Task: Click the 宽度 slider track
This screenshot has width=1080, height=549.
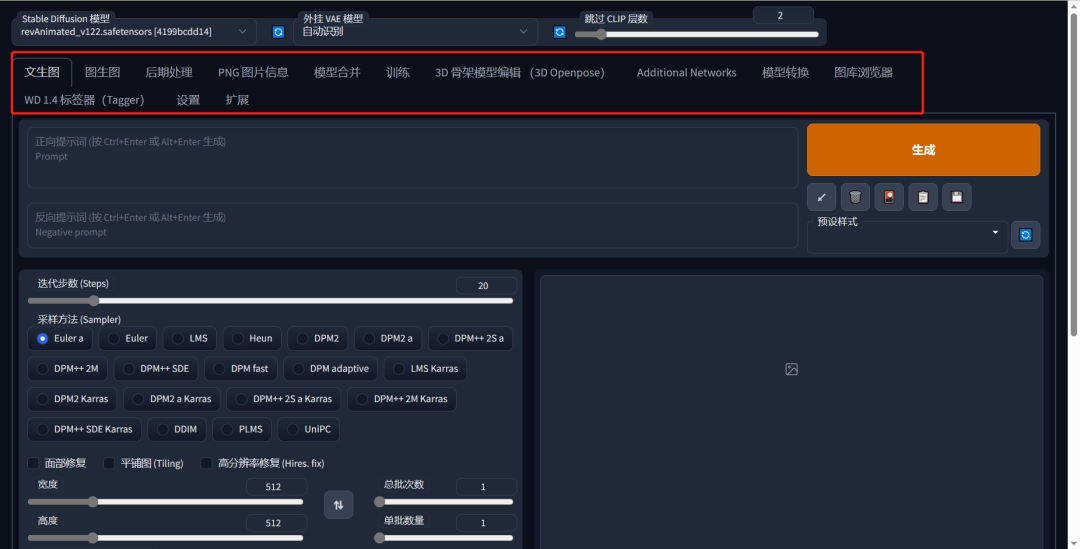Action: coord(165,502)
